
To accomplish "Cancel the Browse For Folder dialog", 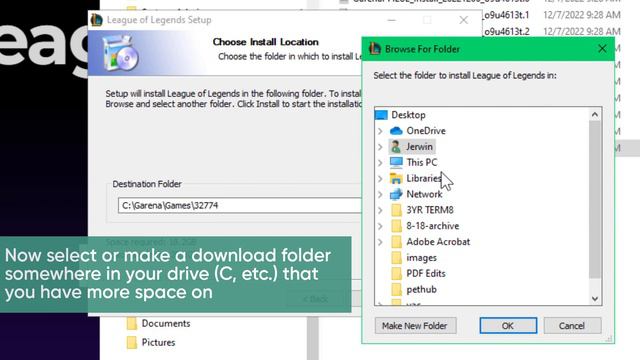I will click(x=572, y=326).
